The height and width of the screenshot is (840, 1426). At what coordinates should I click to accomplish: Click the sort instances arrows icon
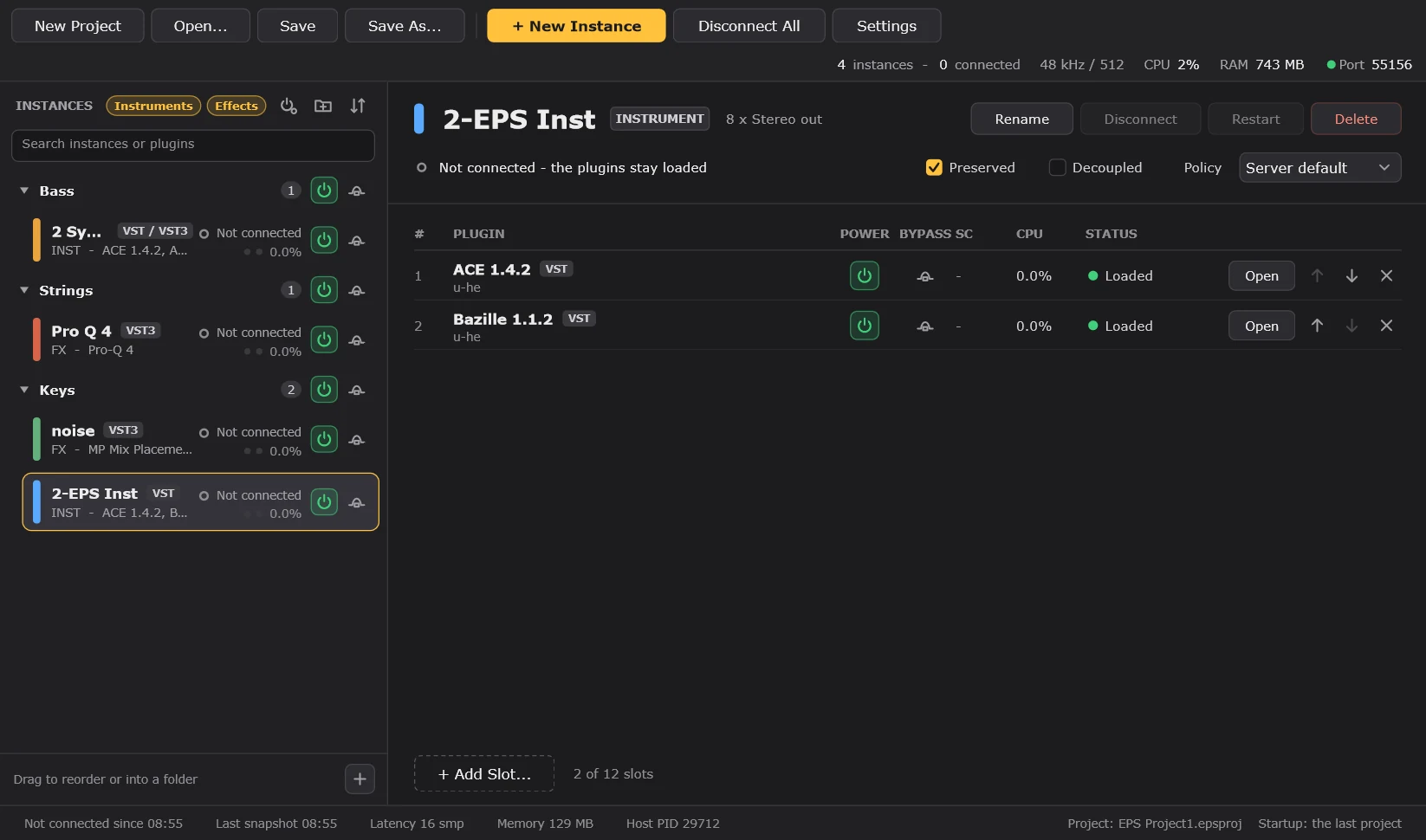358,106
